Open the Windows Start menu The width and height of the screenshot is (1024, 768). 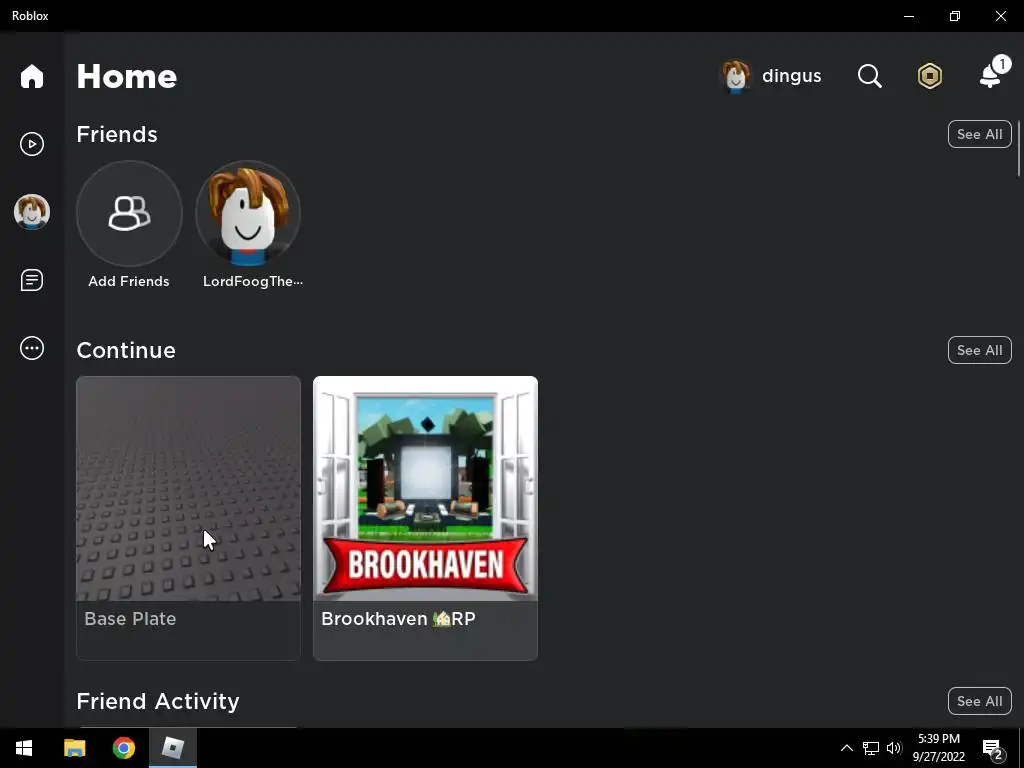(x=24, y=748)
